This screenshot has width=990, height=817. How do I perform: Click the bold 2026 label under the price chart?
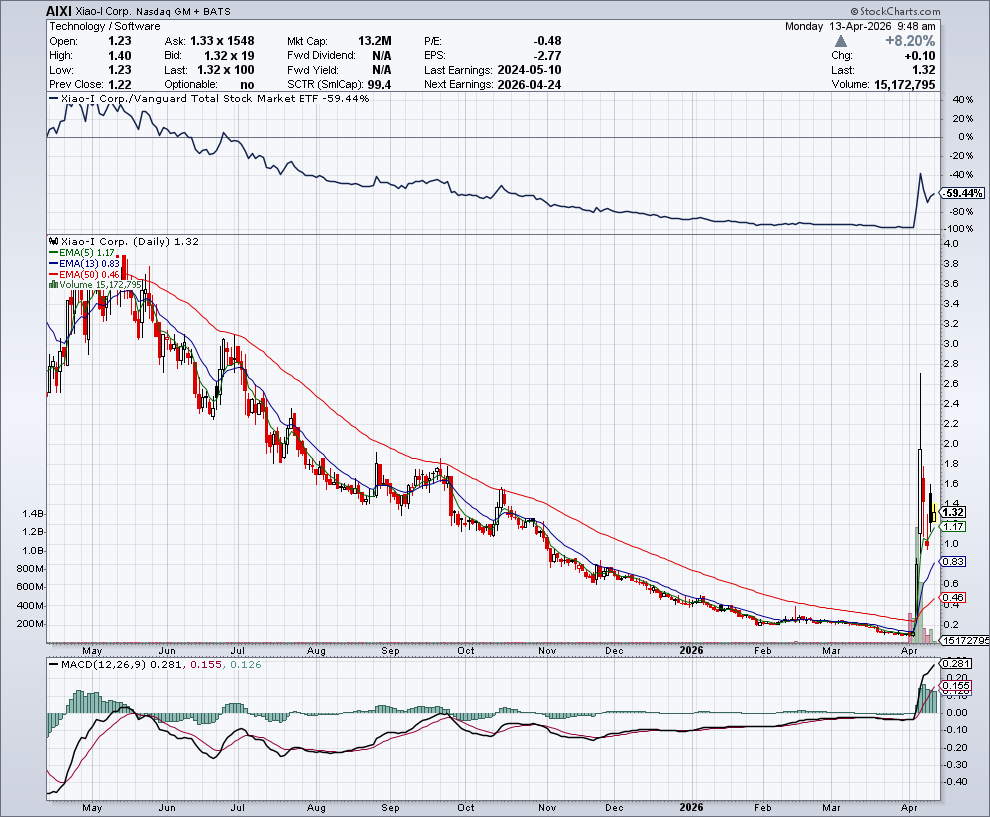[x=691, y=650]
